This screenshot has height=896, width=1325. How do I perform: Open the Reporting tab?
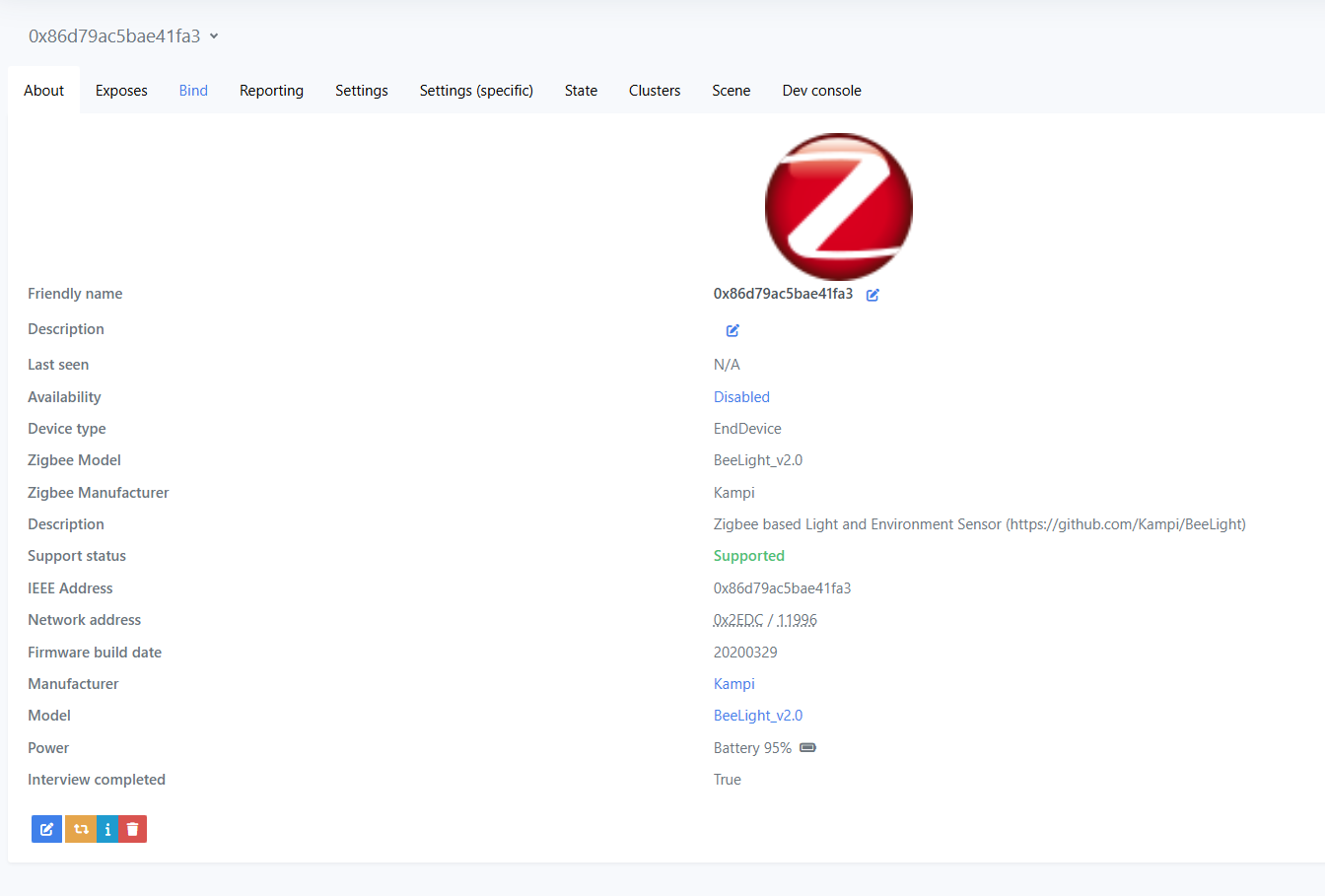tap(271, 91)
